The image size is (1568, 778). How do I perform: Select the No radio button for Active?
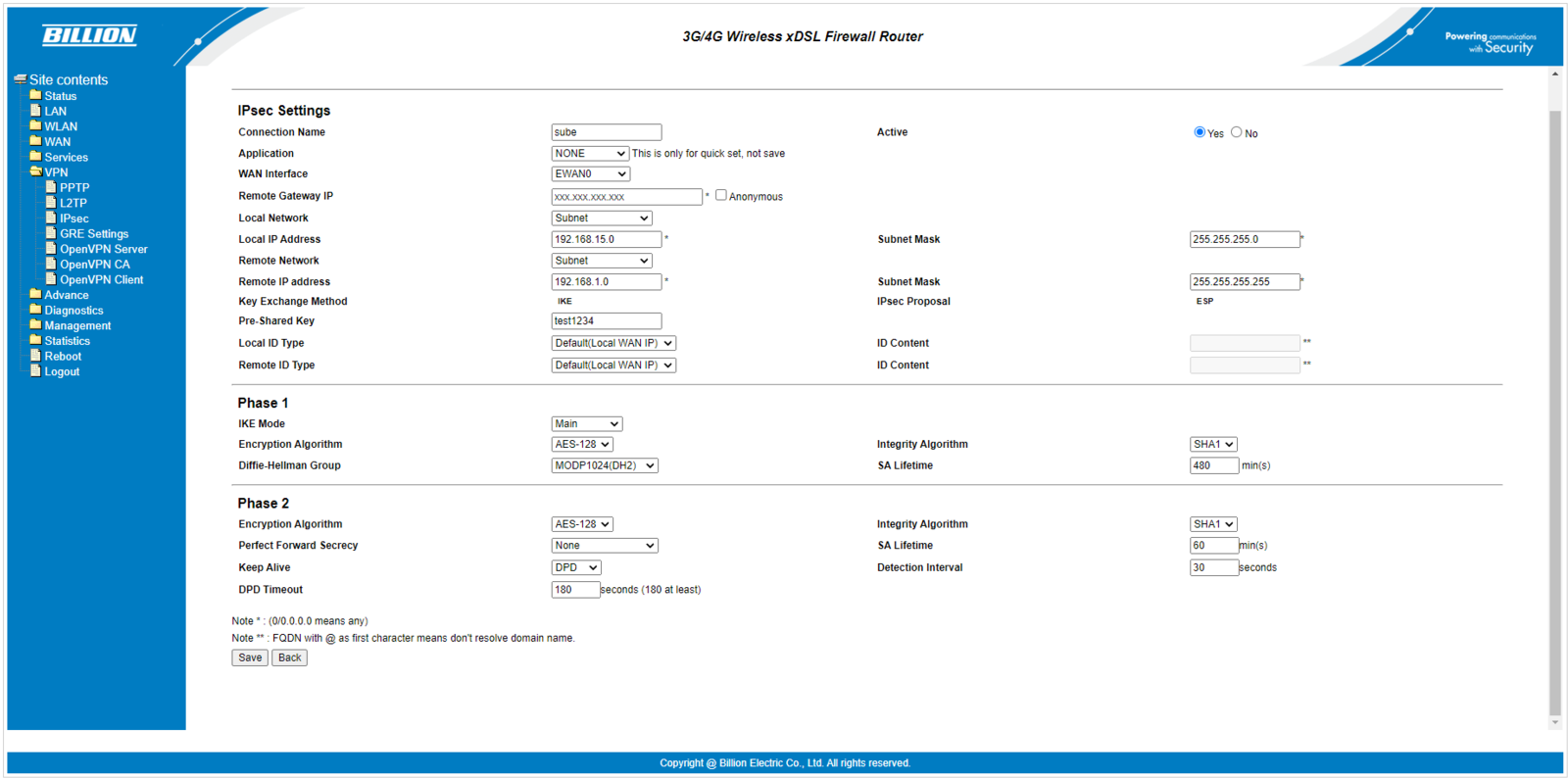(1237, 132)
